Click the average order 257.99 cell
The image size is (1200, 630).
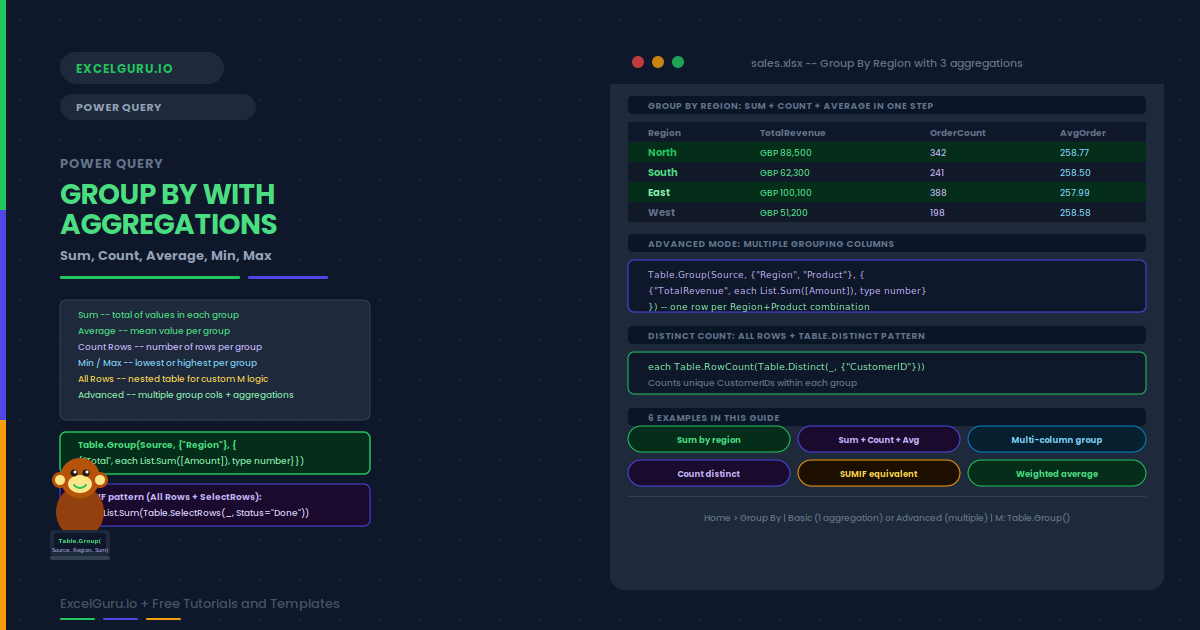click(x=1075, y=192)
